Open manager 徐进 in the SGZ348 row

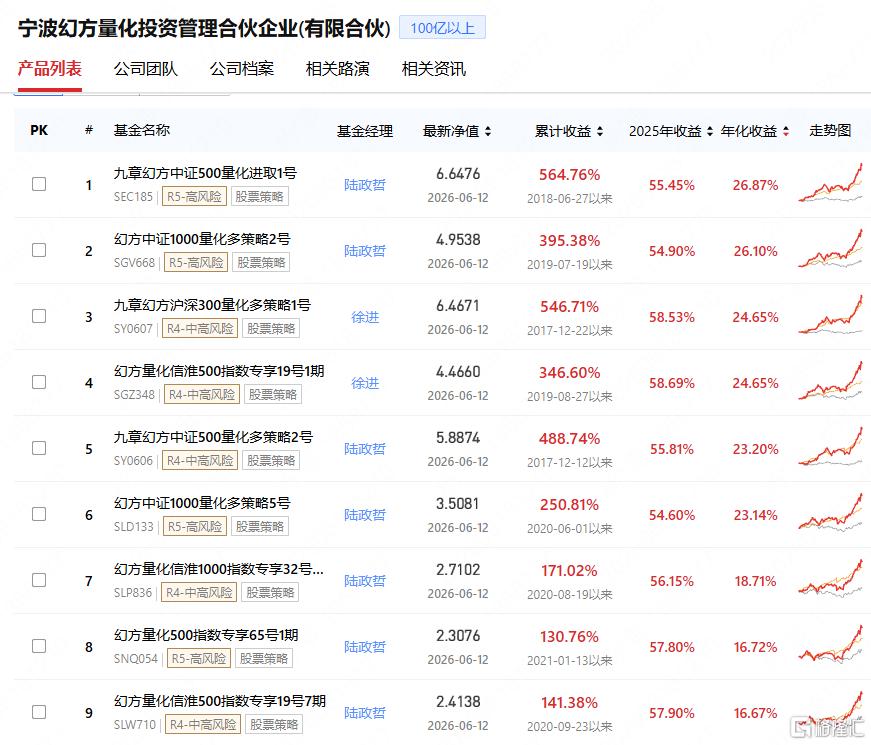pos(365,383)
